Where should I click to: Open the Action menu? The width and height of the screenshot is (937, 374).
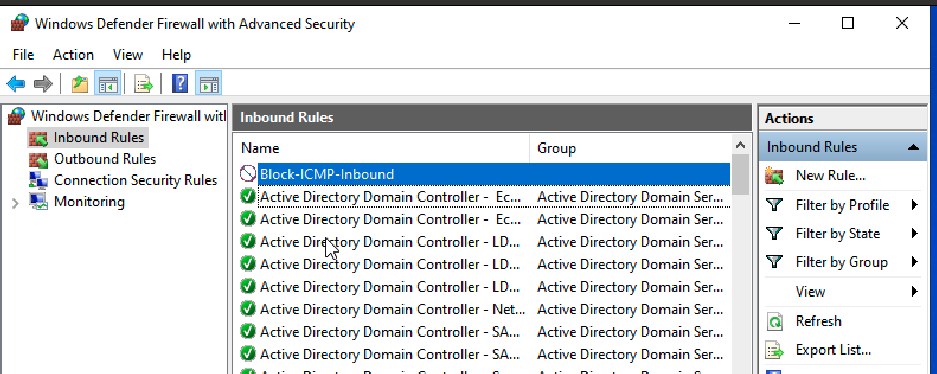pos(73,55)
